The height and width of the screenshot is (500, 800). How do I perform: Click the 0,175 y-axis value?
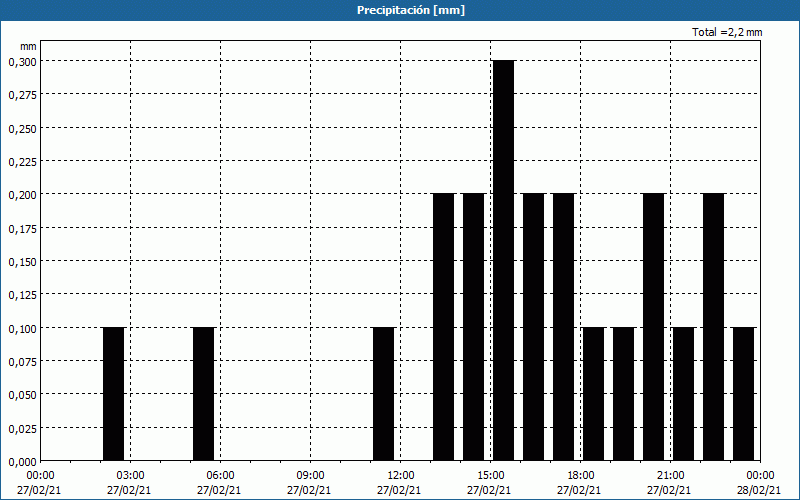point(23,228)
